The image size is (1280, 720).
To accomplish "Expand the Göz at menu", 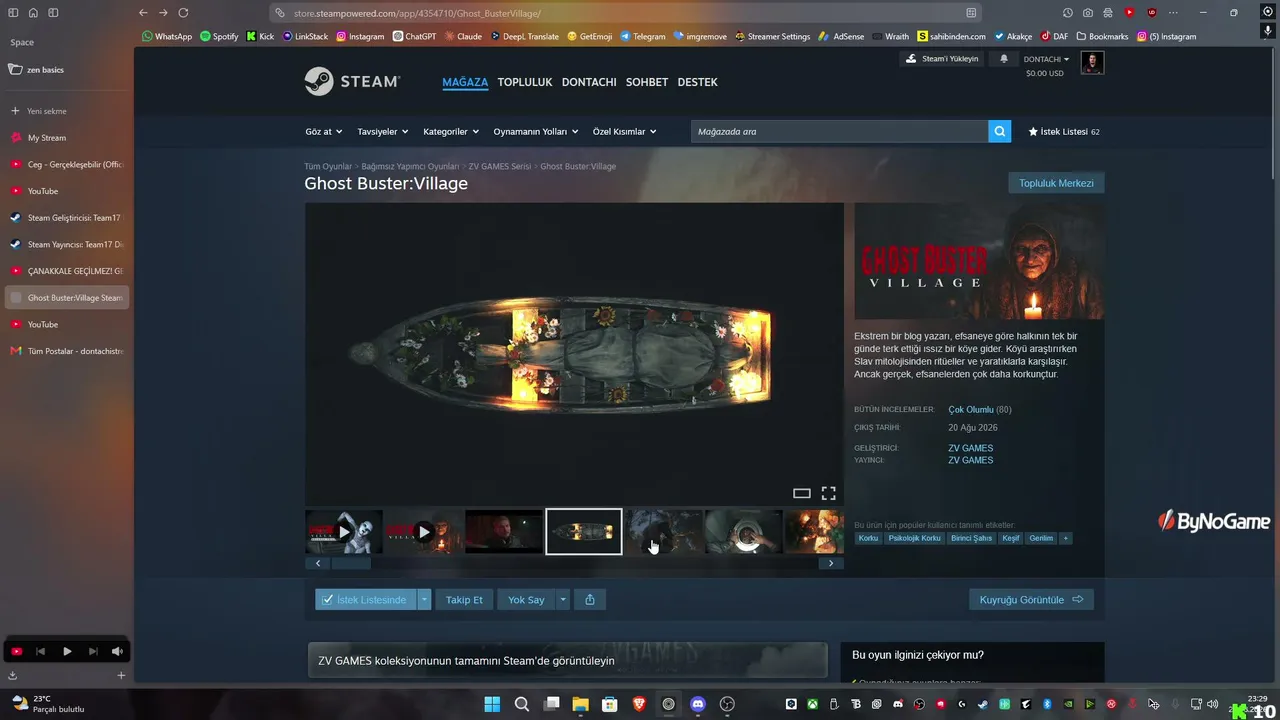I will tap(324, 131).
